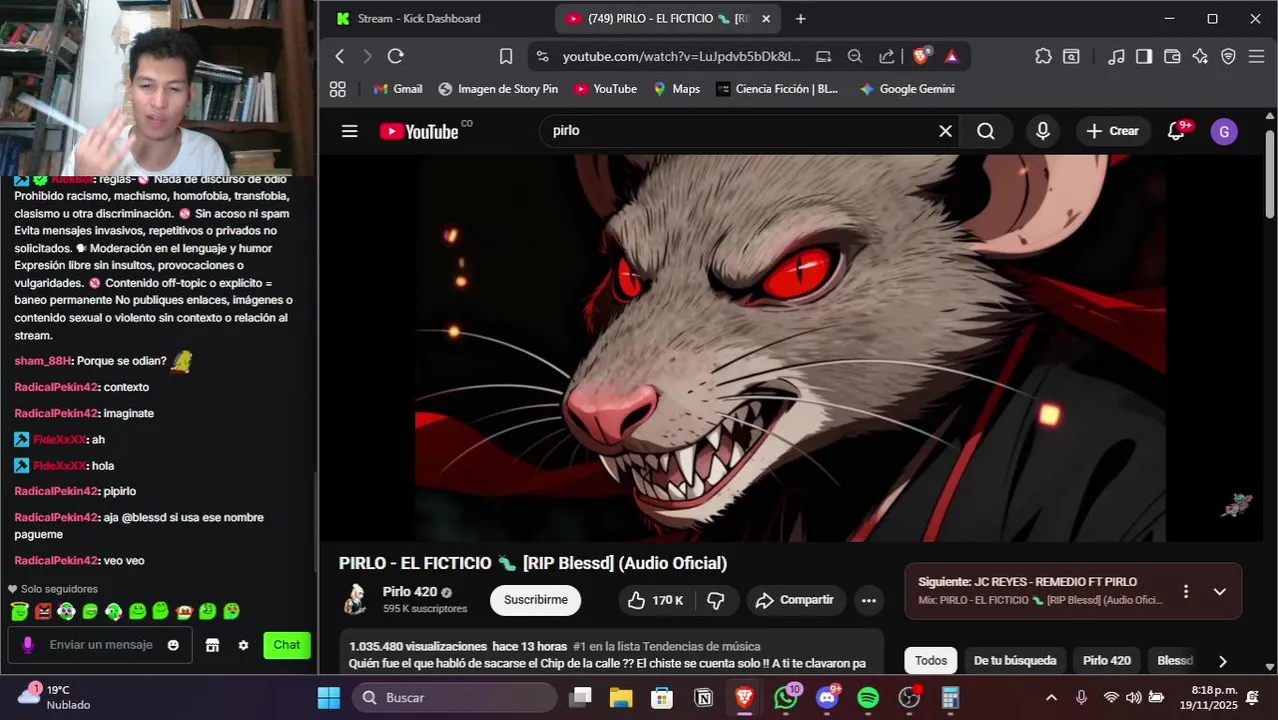The height and width of the screenshot is (720, 1278).
Task: Open YouTube notifications bell
Action: point(1177,131)
